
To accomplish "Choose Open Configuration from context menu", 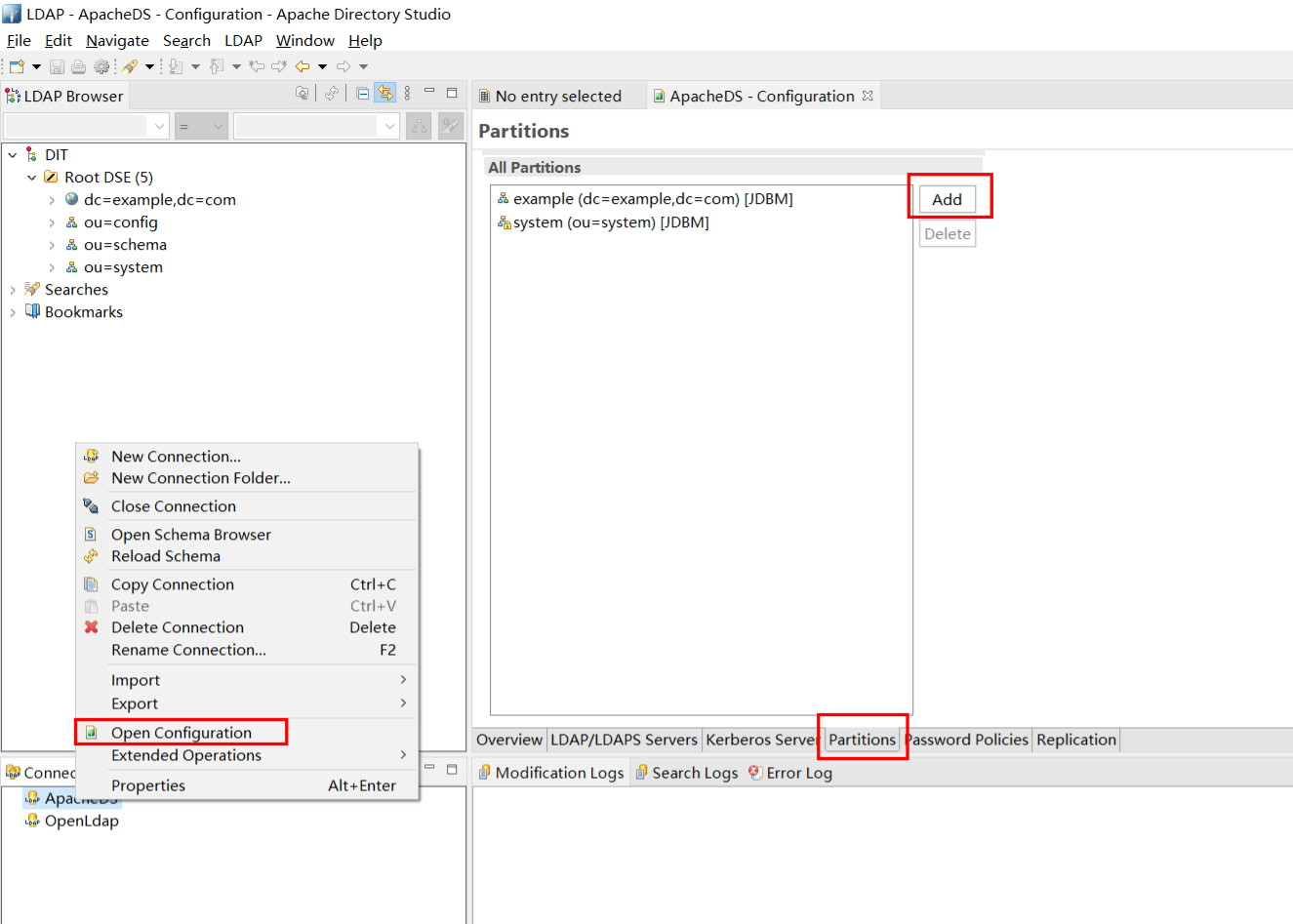I will (181, 733).
